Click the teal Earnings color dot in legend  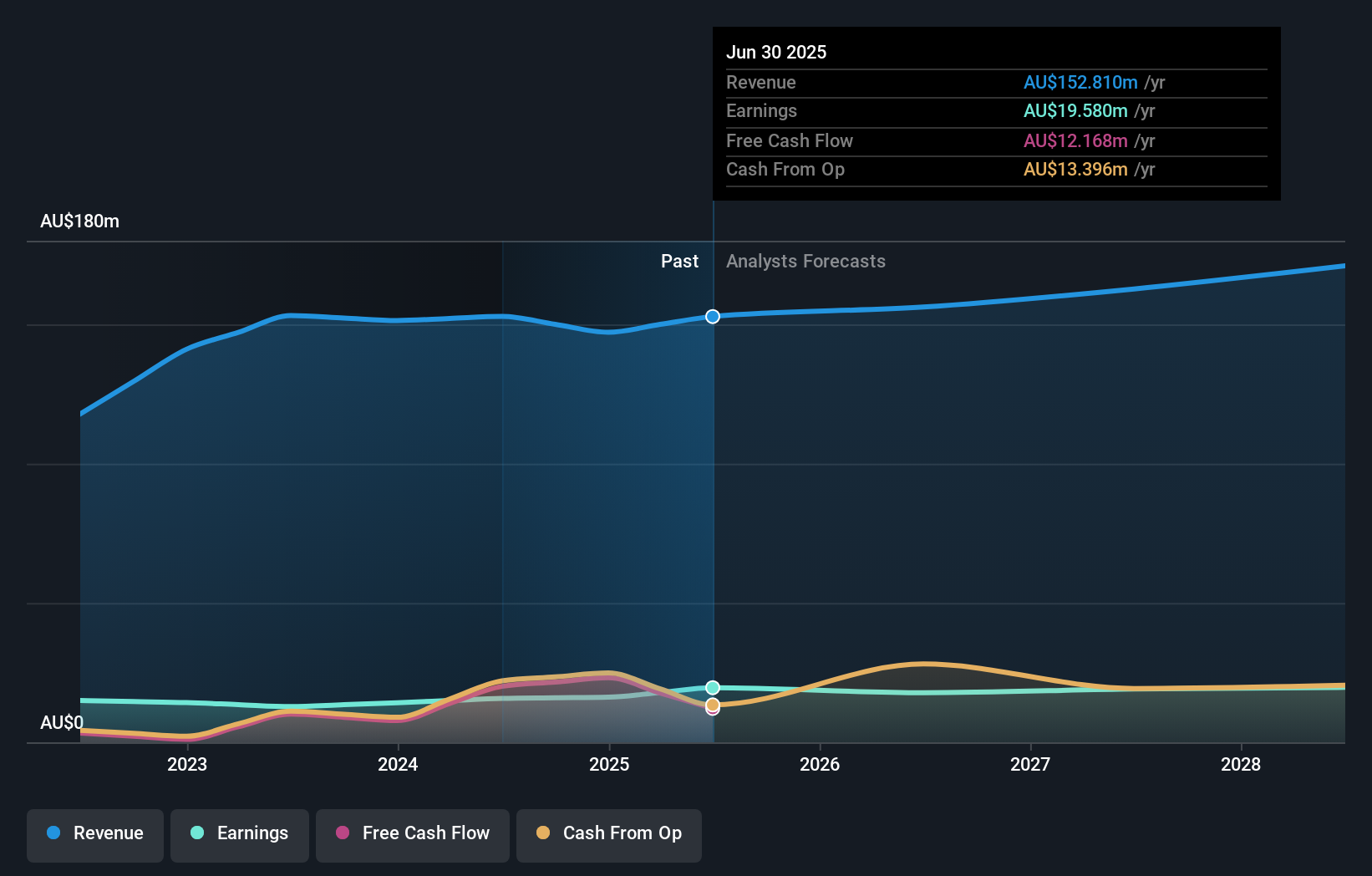(x=196, y=833)
